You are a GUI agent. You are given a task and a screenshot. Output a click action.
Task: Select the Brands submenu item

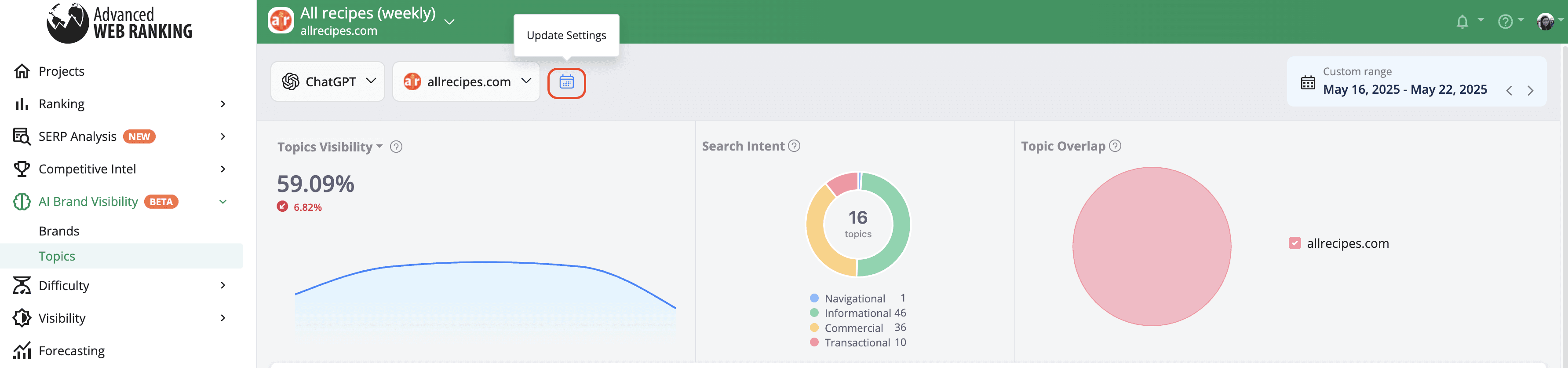[59, 231]
